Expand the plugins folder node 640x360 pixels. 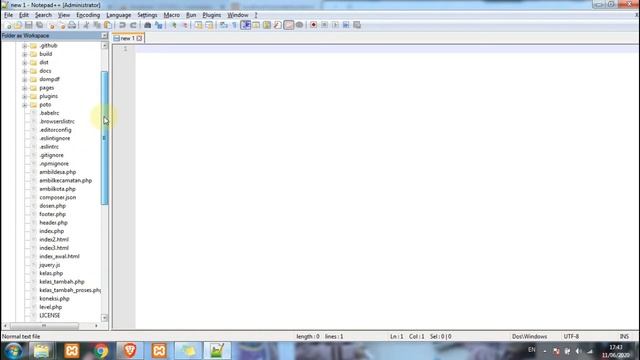(24, 96)
